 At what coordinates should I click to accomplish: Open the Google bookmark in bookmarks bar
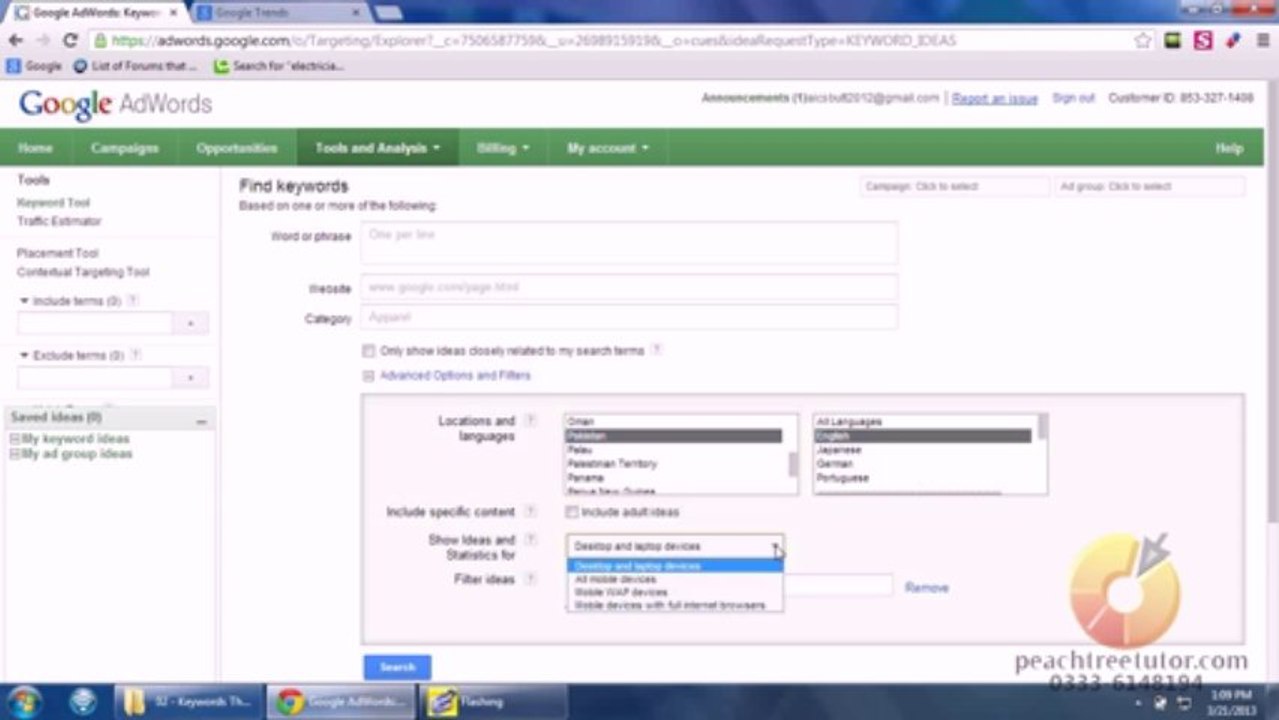[x=34, y=66]
